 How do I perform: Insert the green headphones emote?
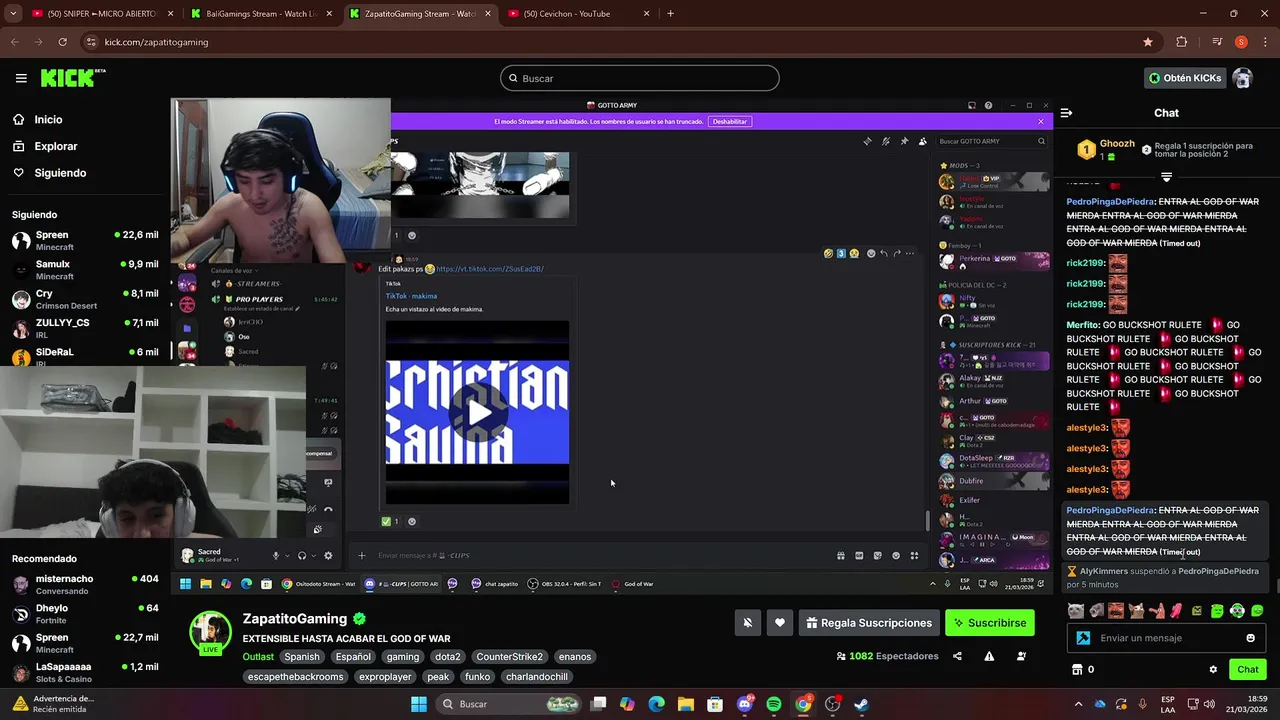point(1237,611)
